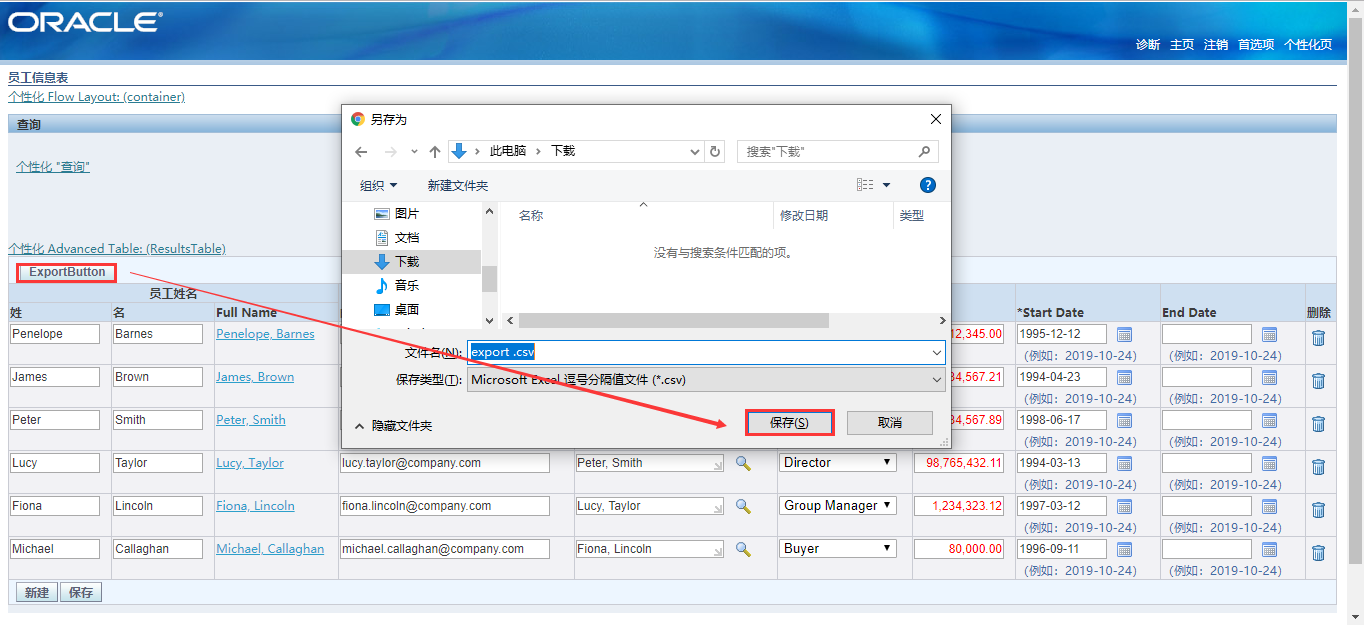Open start date calendar for 1998-06-17
This screenshot has width=1364, height=625.
click(x=1124, y=420)
